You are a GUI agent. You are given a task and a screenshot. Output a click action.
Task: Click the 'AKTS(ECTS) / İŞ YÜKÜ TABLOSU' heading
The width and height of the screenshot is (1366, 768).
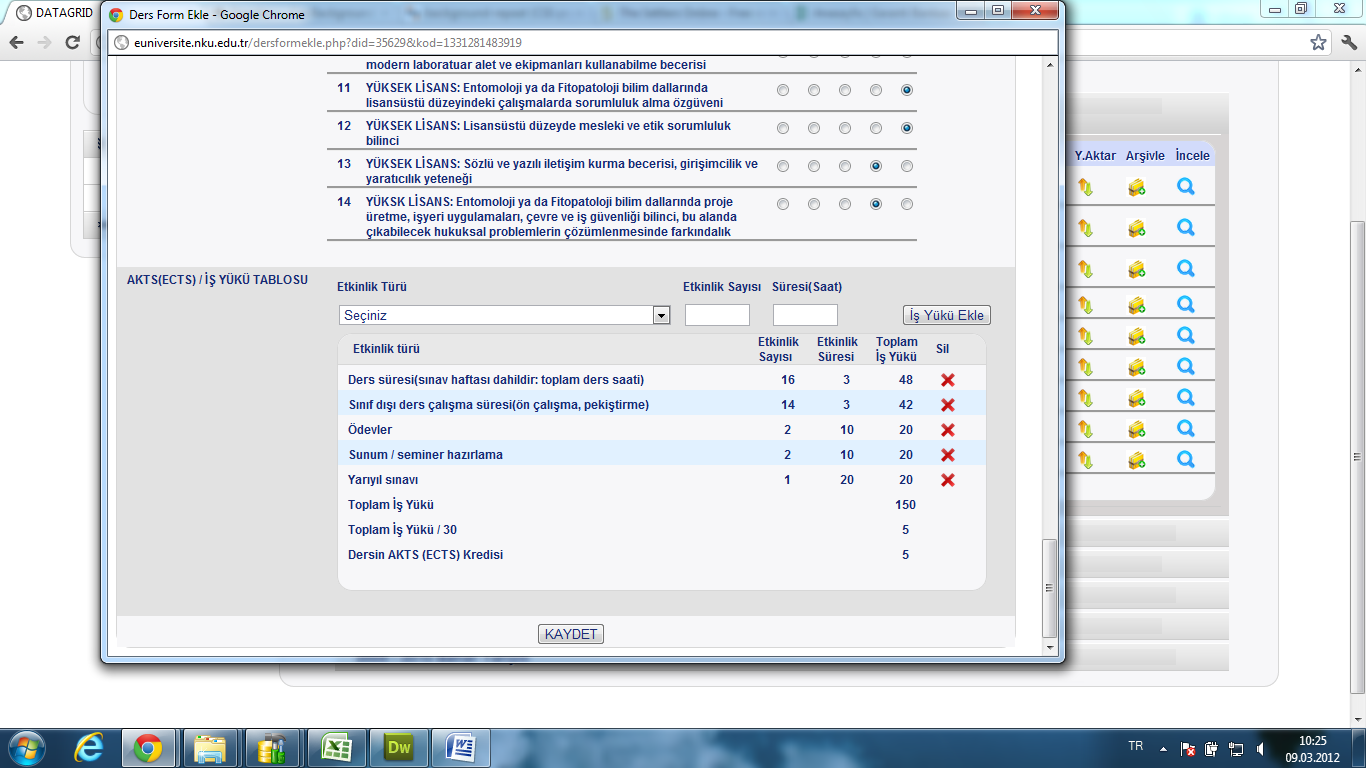(x=217, y=280)
